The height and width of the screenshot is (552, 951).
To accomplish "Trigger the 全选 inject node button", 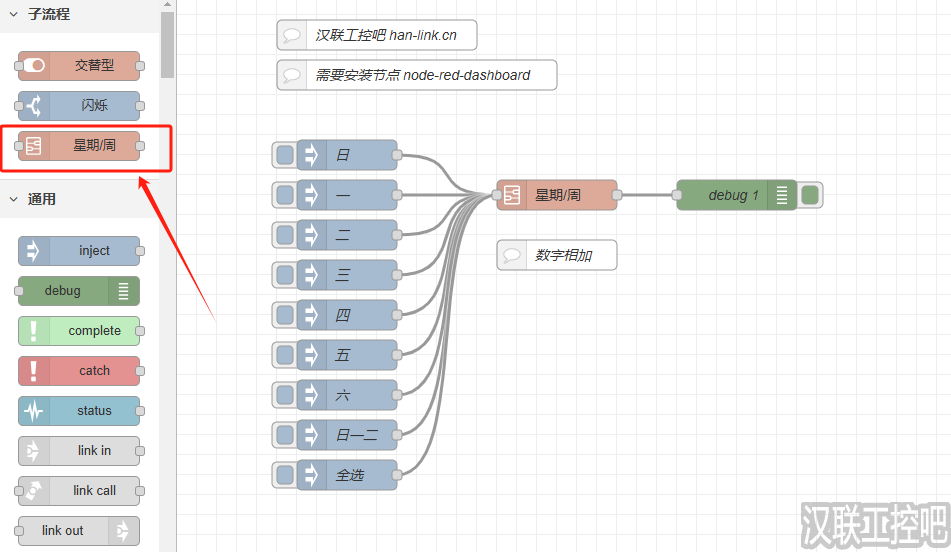I will [285, 475].
